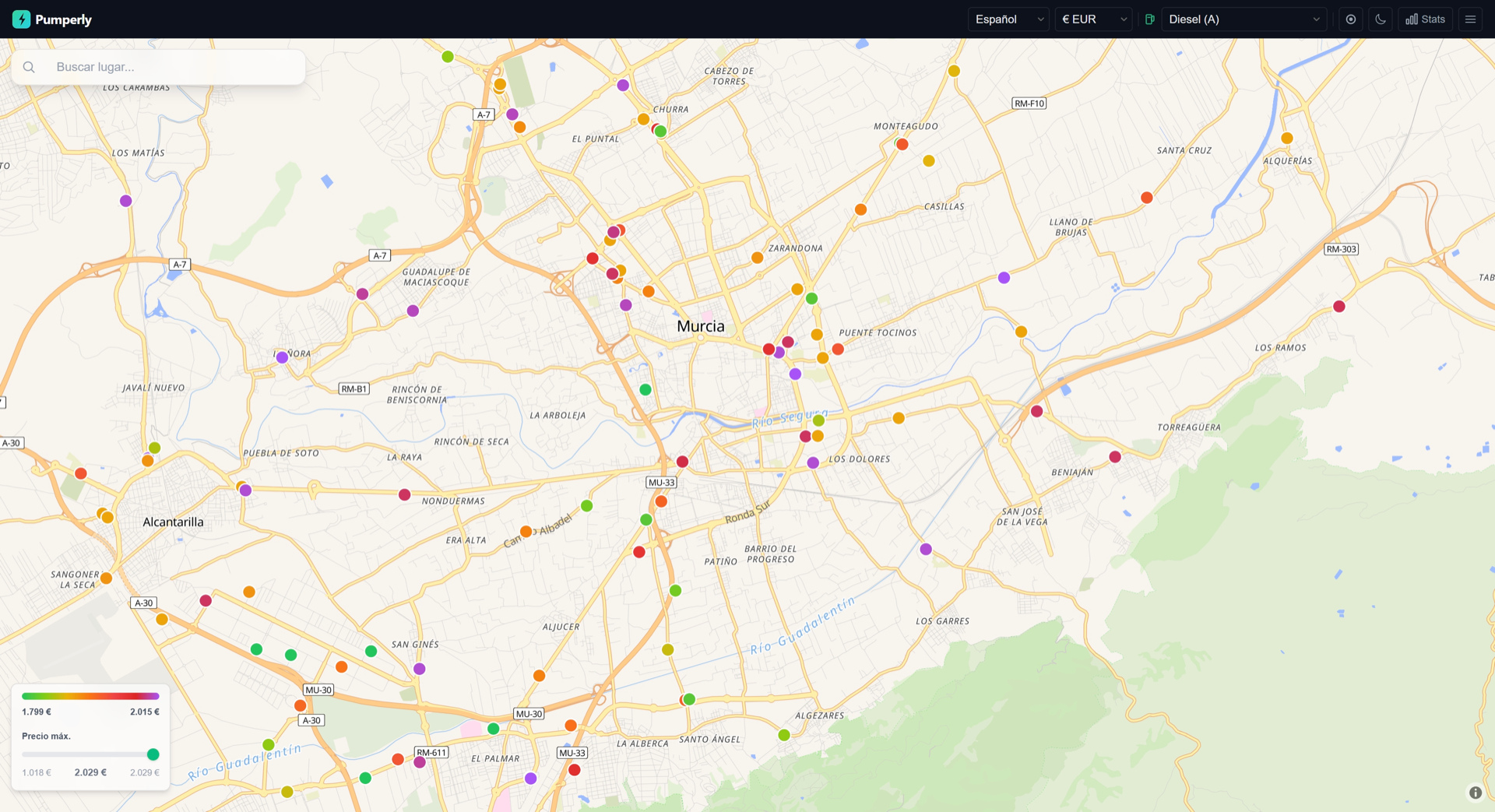This screenshot has height=812, width=1495.
Task: Click the magnifier icon in search box
Action: tap(29, 67)
